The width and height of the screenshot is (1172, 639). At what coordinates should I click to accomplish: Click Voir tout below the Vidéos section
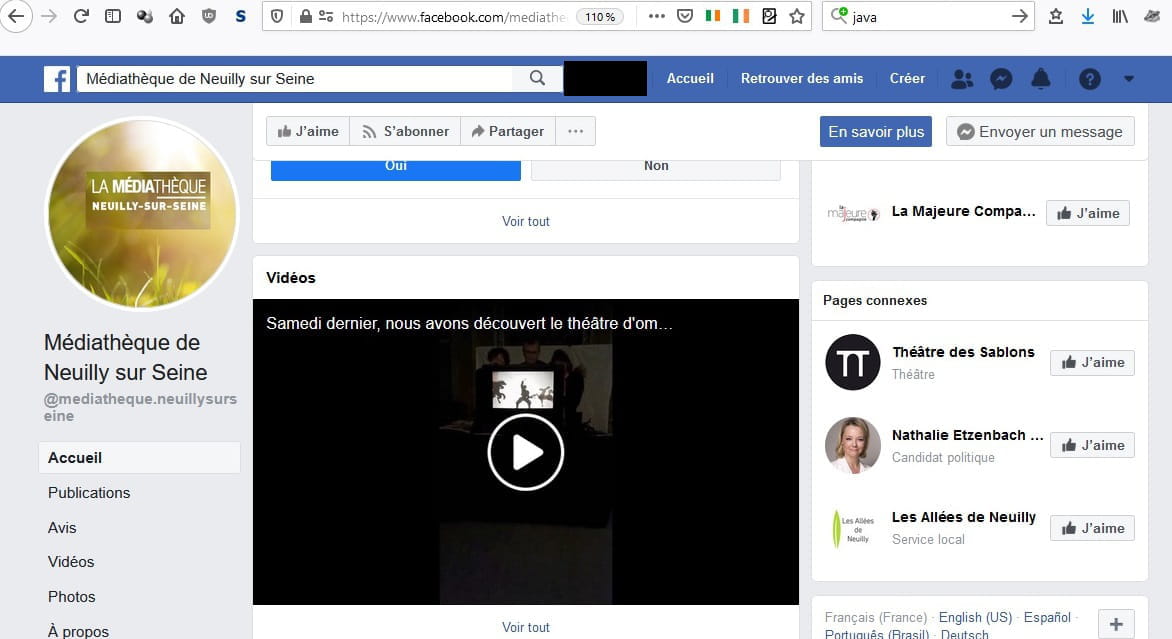click(x=525, y=627)
